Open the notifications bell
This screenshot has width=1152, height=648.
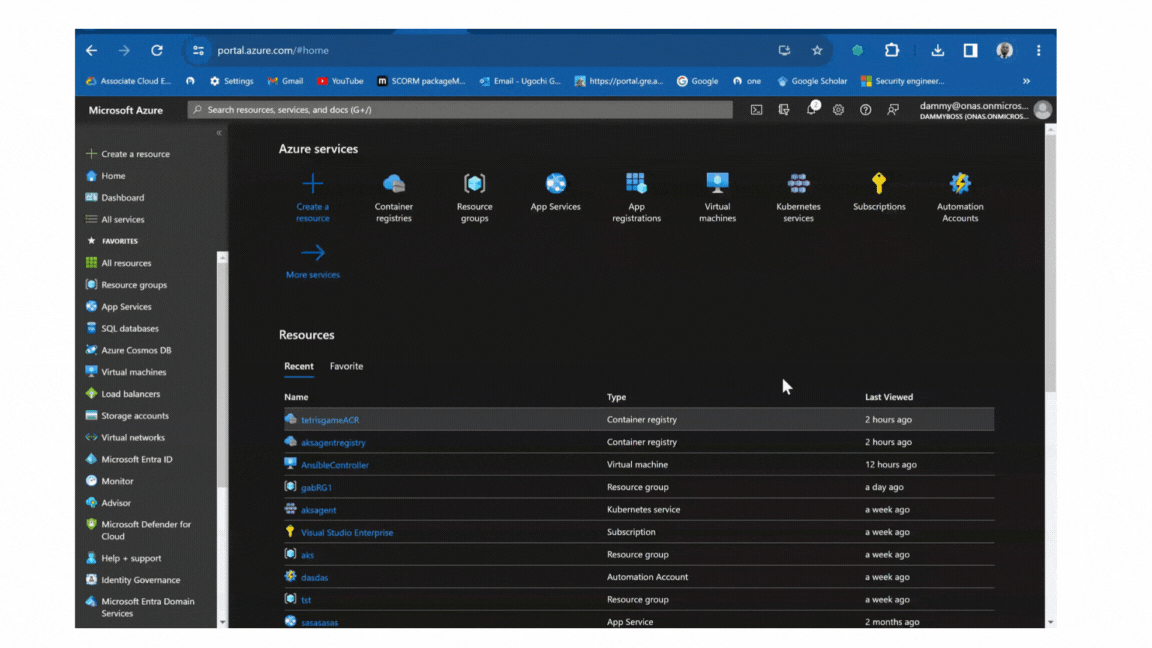[811, 109]
